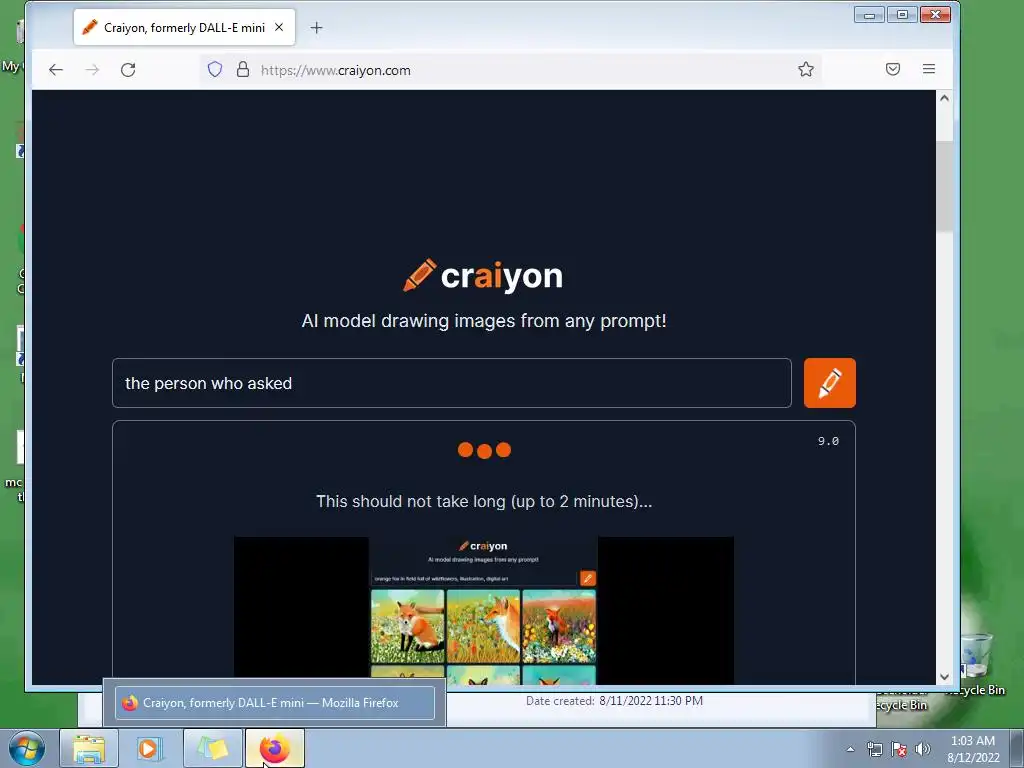
Task: Click the page scrollbar down arrow
Action: [944, 677]
